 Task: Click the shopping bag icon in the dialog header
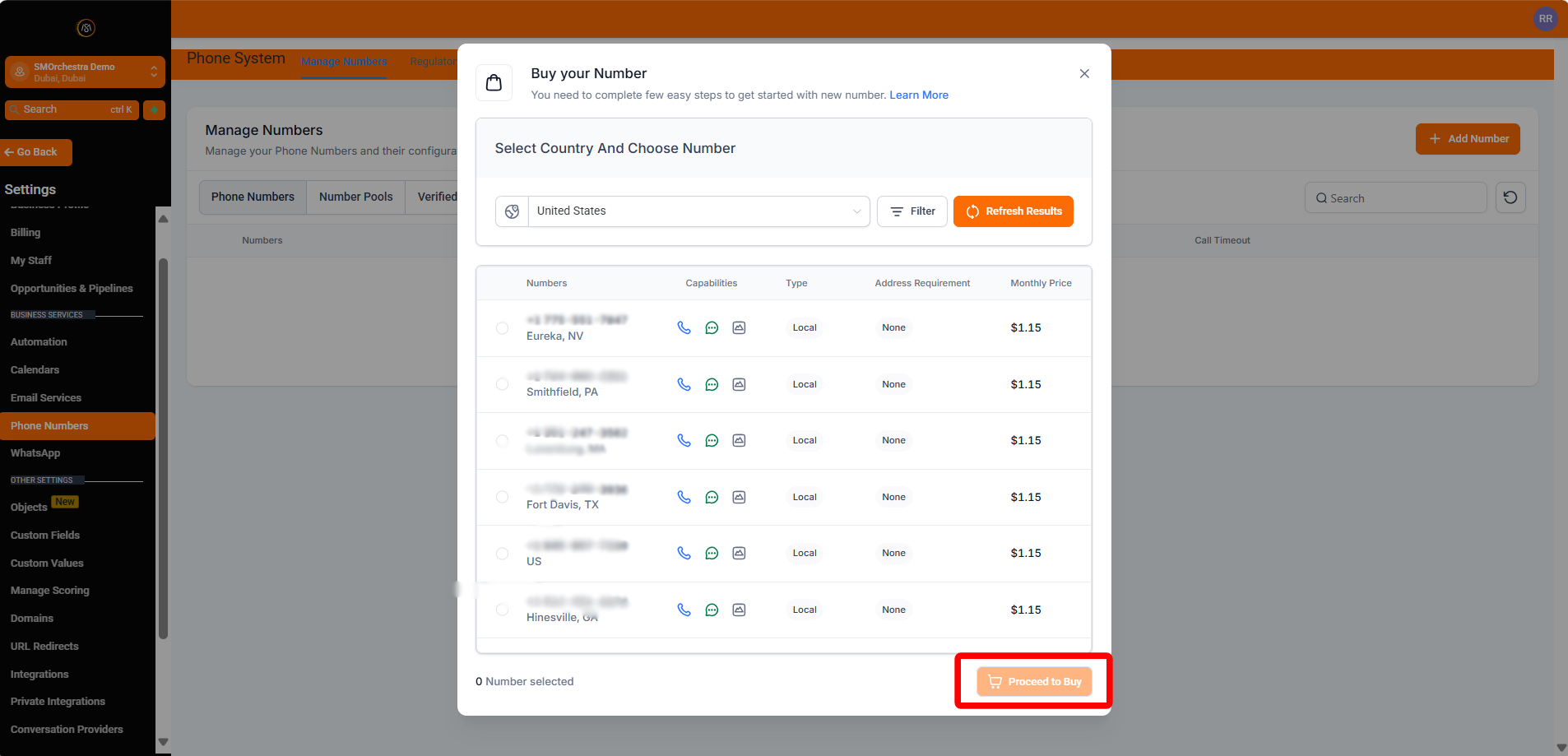(x=494, y=82)
